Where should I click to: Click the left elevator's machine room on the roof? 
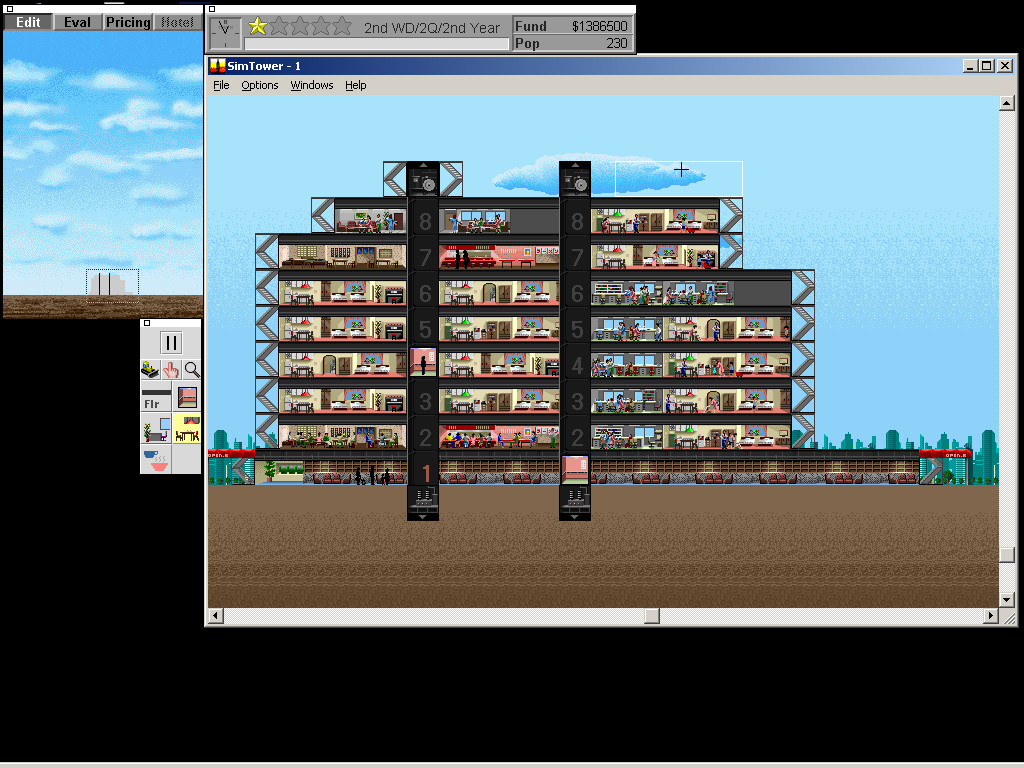(x=423, y=182)
